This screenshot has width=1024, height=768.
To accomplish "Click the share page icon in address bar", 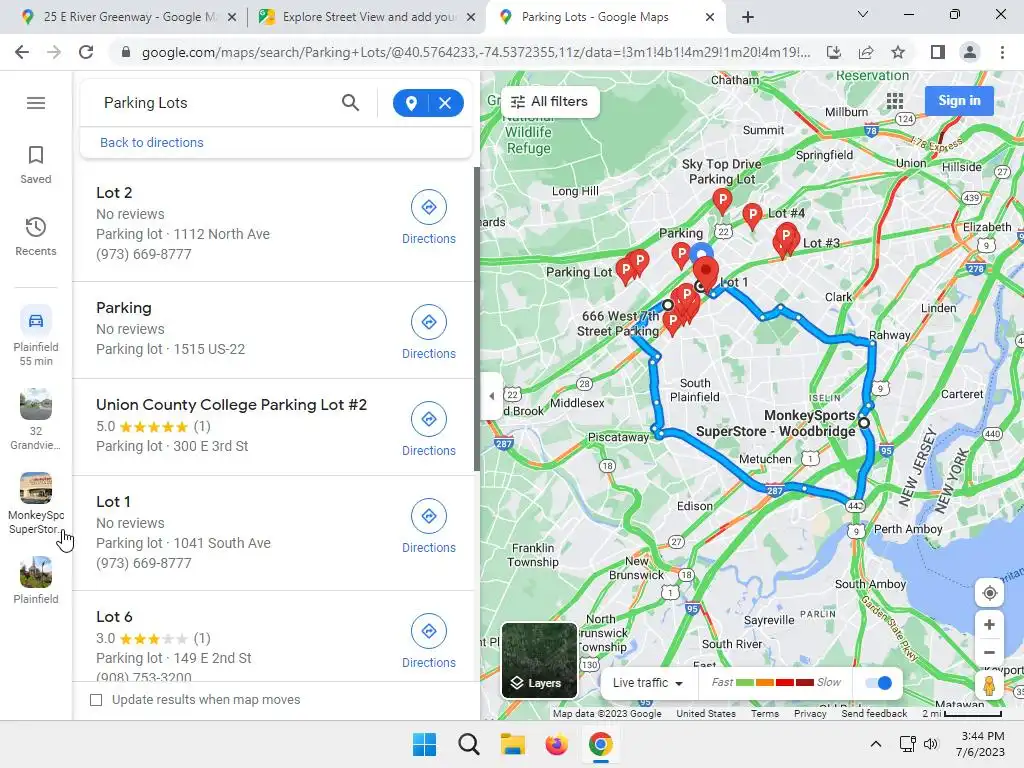I will (x=866, y=52).
